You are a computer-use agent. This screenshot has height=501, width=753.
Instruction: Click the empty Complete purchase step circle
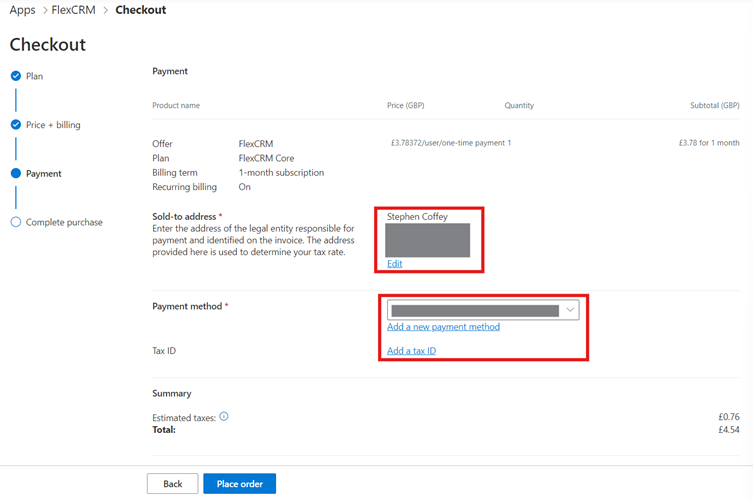point(15,222)
